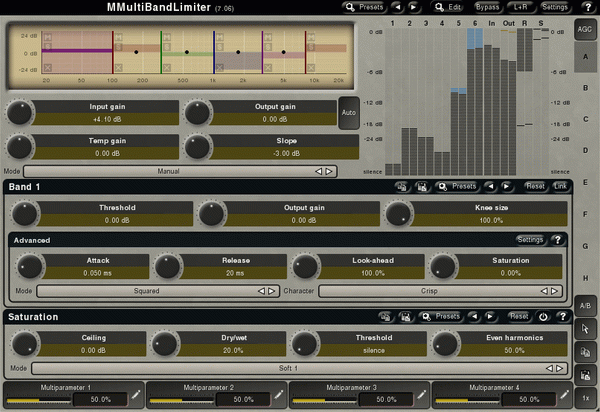This screenshot has height=412, width=600.
Task: Open the global Presets browser
Action: coord(364,7)
